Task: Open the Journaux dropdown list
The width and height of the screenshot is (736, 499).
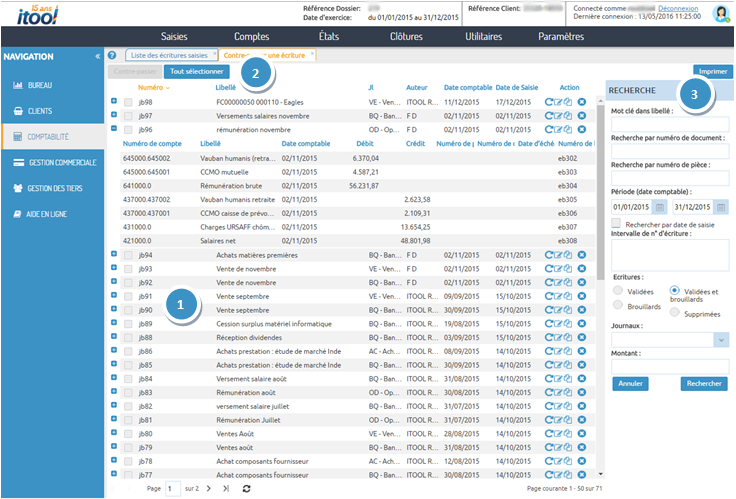Action: click(720, 340)
